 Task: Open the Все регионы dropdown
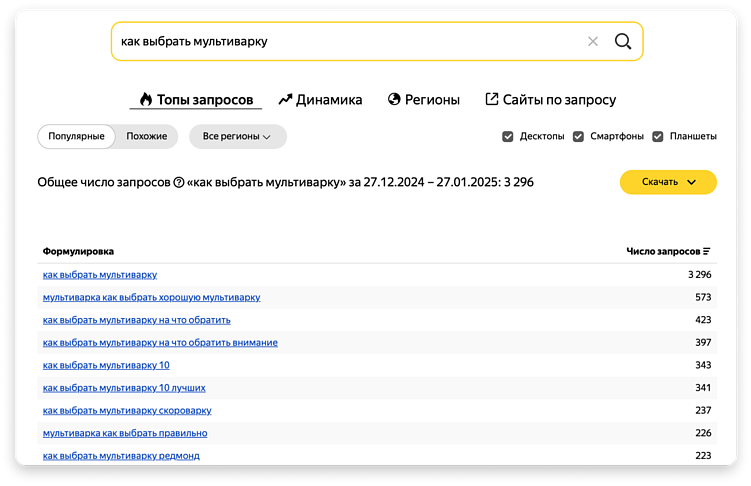pos(237,136)
